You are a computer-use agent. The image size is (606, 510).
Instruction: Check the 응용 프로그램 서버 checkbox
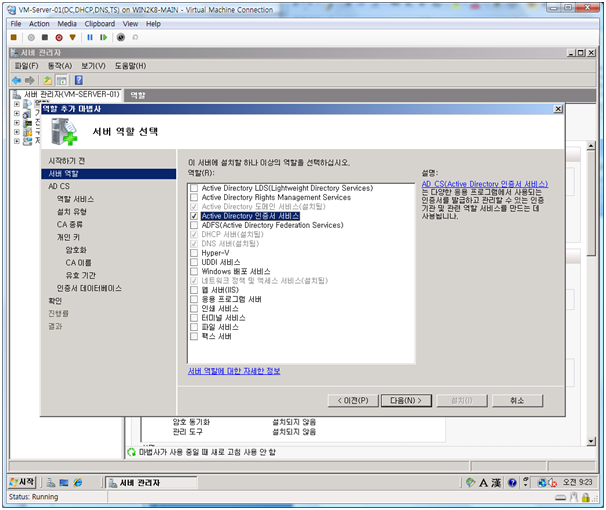pos(194,299)
